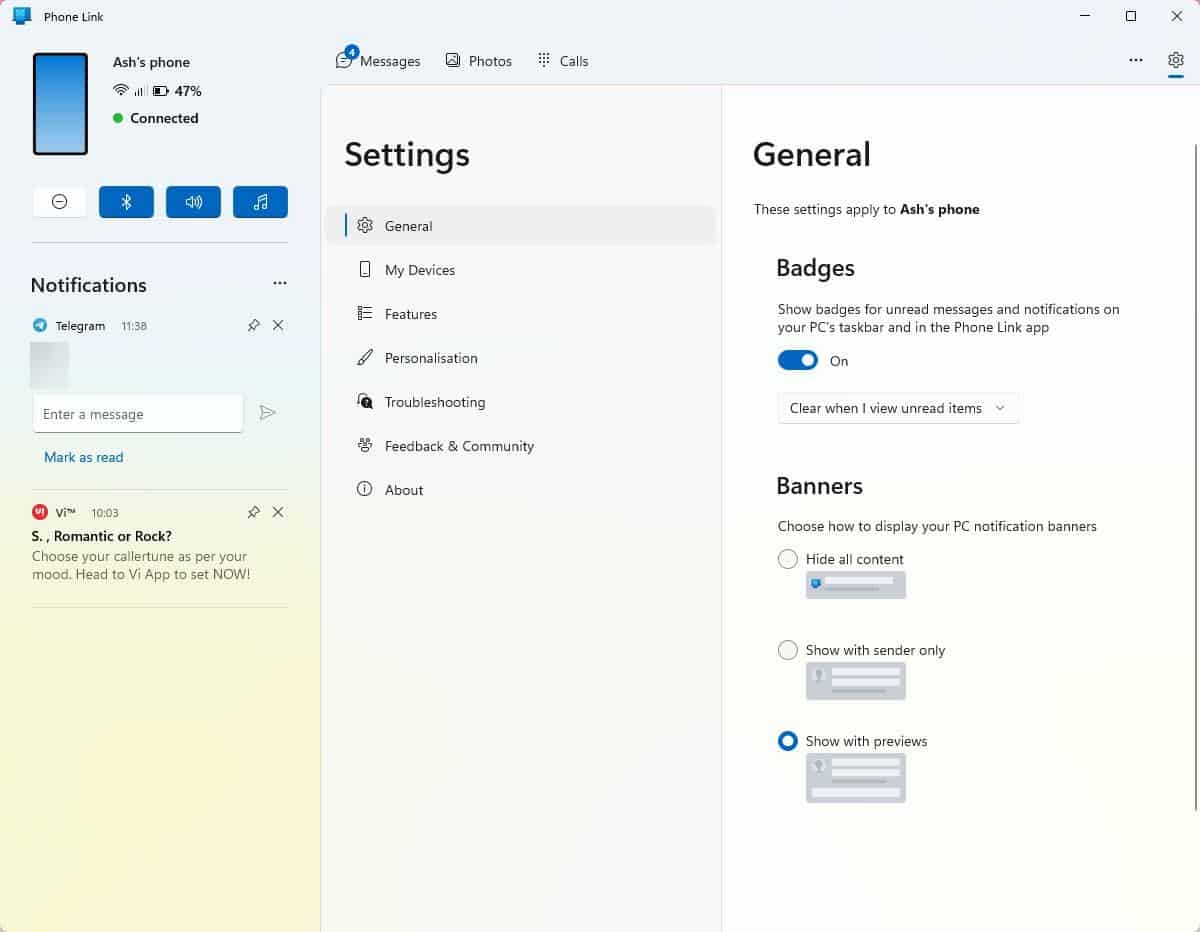Select the Do Not Disturb phone icon
This screenshot has height=932, width=1200.
click(59, 201)
